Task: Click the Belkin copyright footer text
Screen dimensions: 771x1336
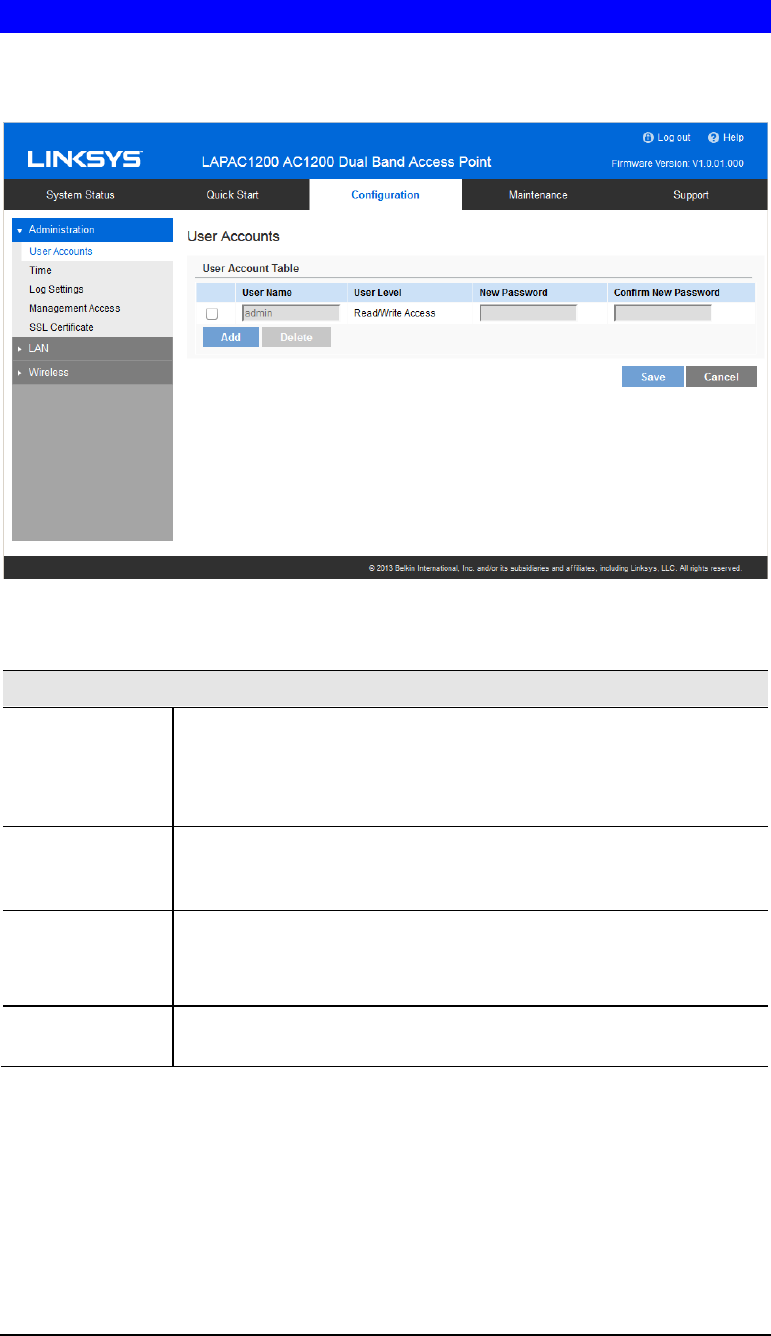Action: click(555, 568)
